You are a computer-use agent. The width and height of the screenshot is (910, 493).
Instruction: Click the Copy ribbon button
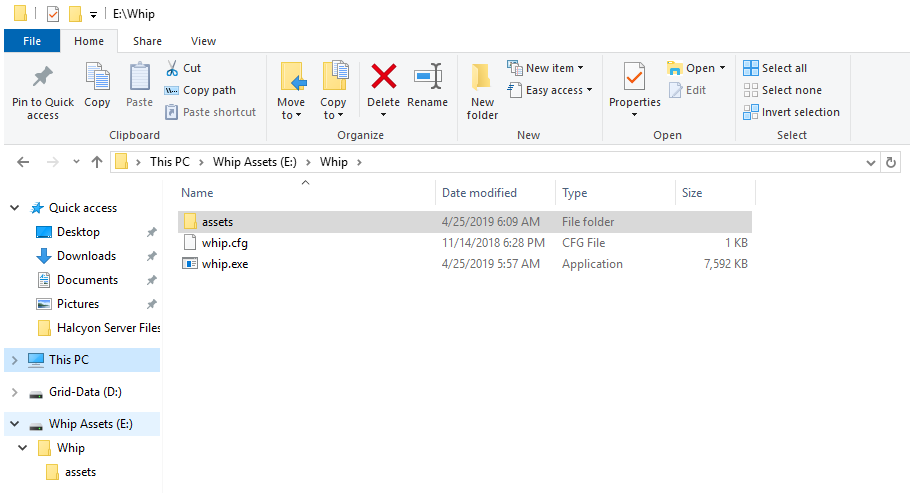[x=97, y=85]
